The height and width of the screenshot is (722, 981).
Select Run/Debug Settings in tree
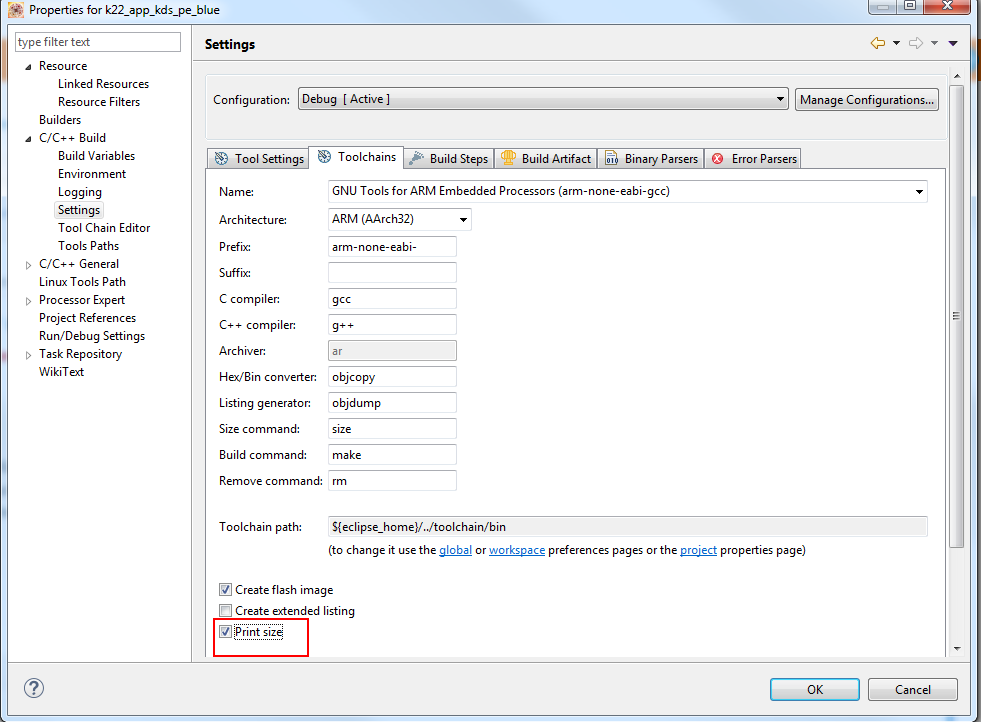point(92,336)
